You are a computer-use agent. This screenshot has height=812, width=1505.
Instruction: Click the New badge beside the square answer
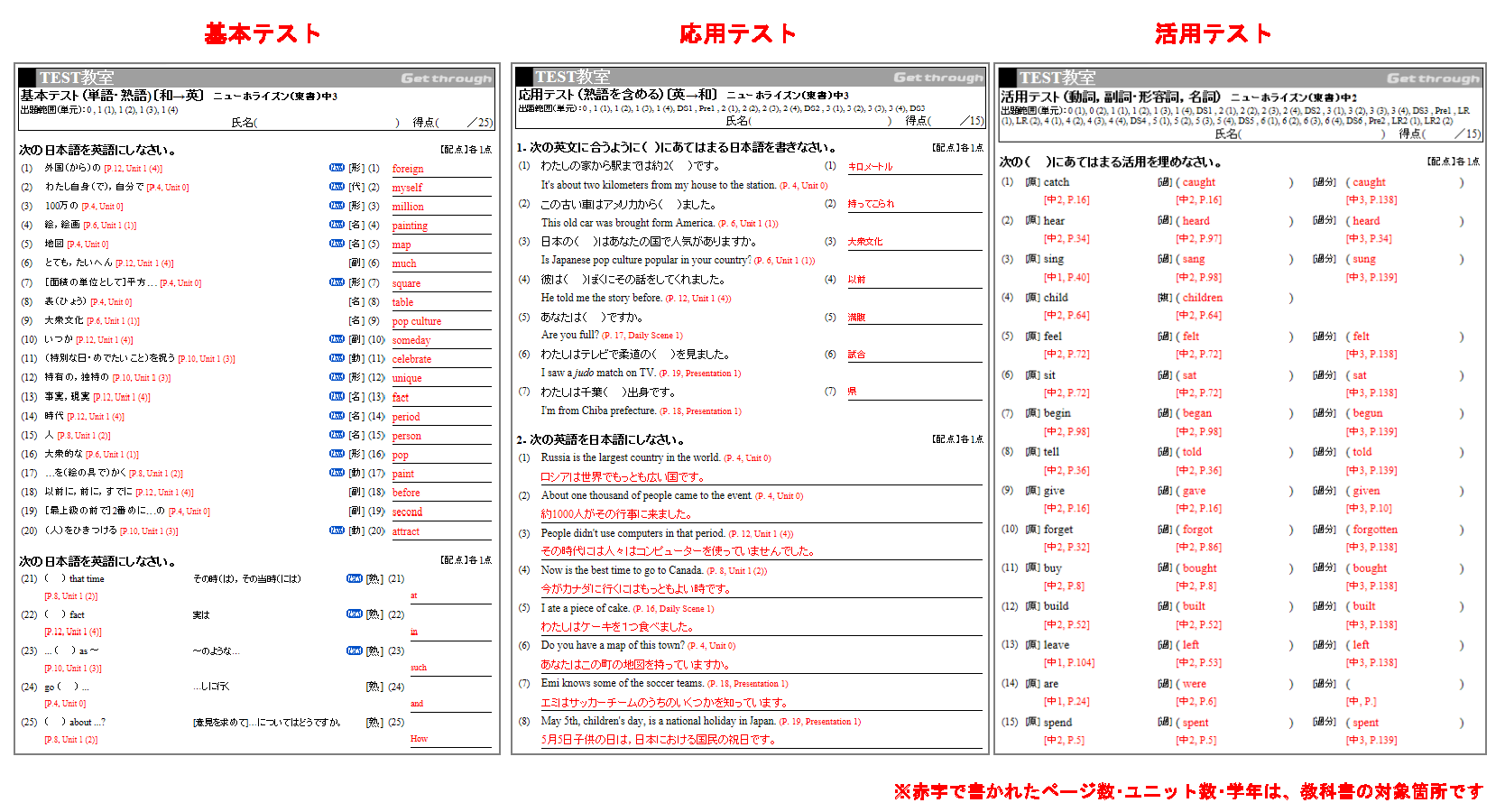coord(337,282)
